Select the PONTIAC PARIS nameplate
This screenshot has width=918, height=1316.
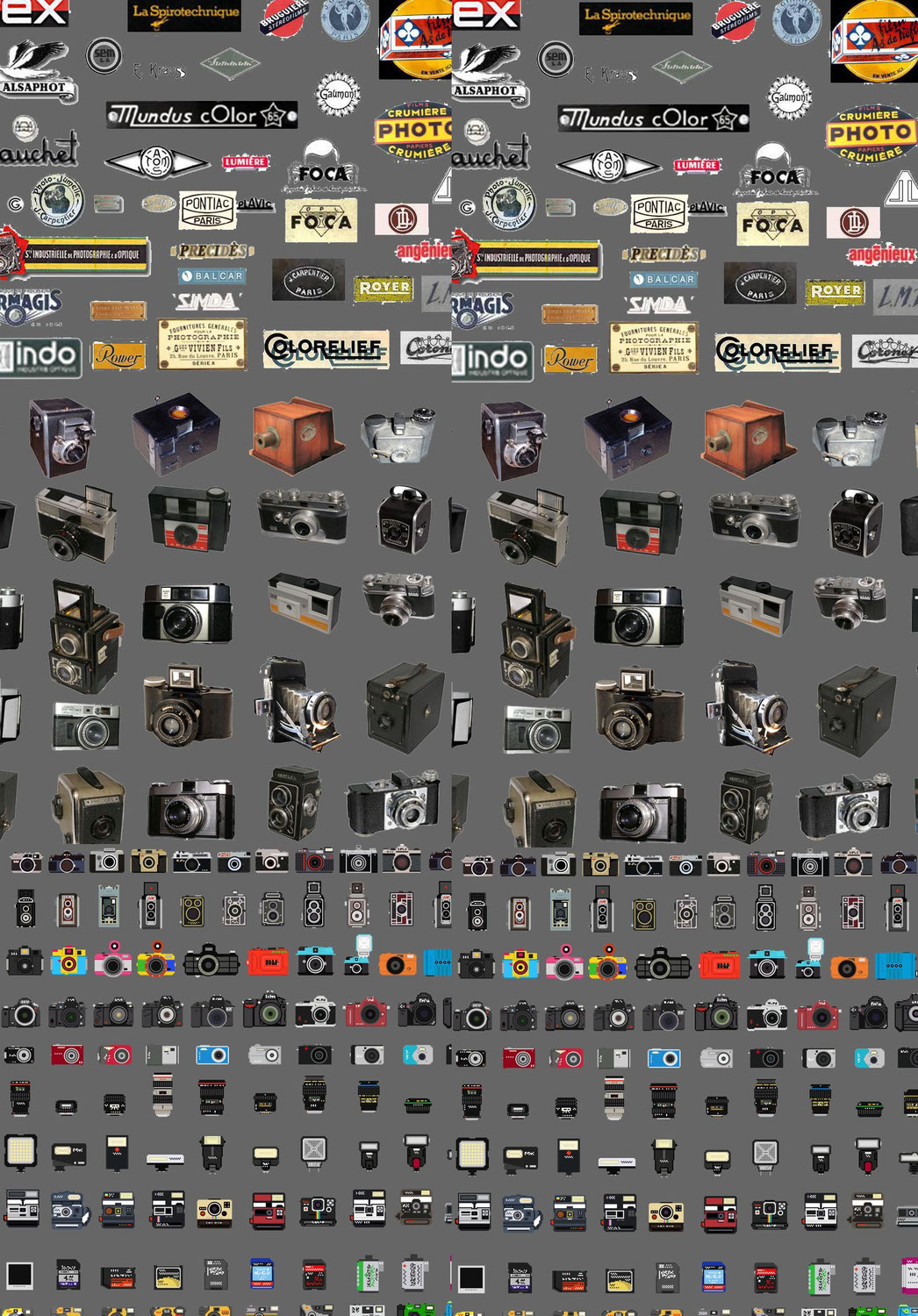pyautogui.click(x=206, y=208)
